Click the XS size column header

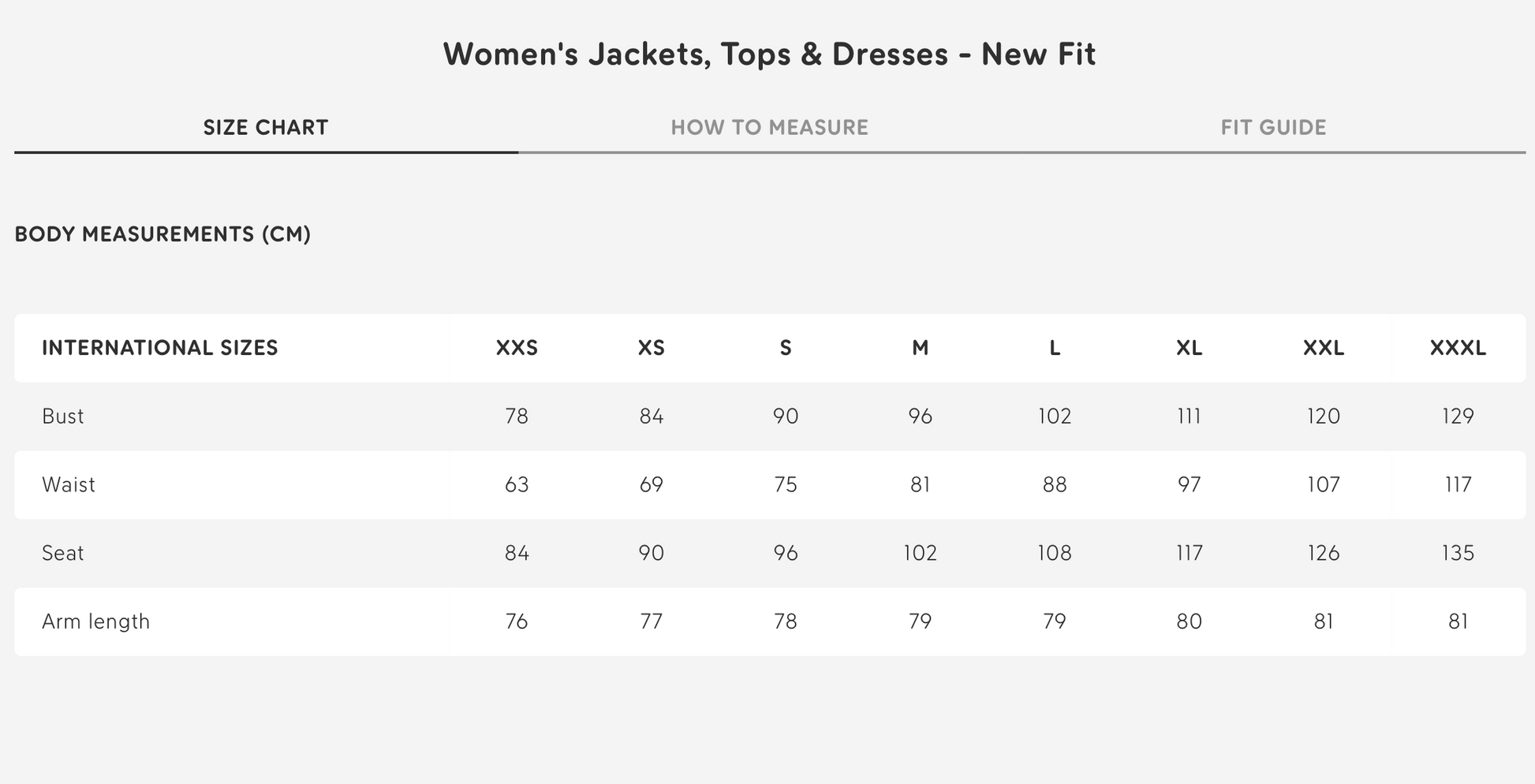pos(652,348)
